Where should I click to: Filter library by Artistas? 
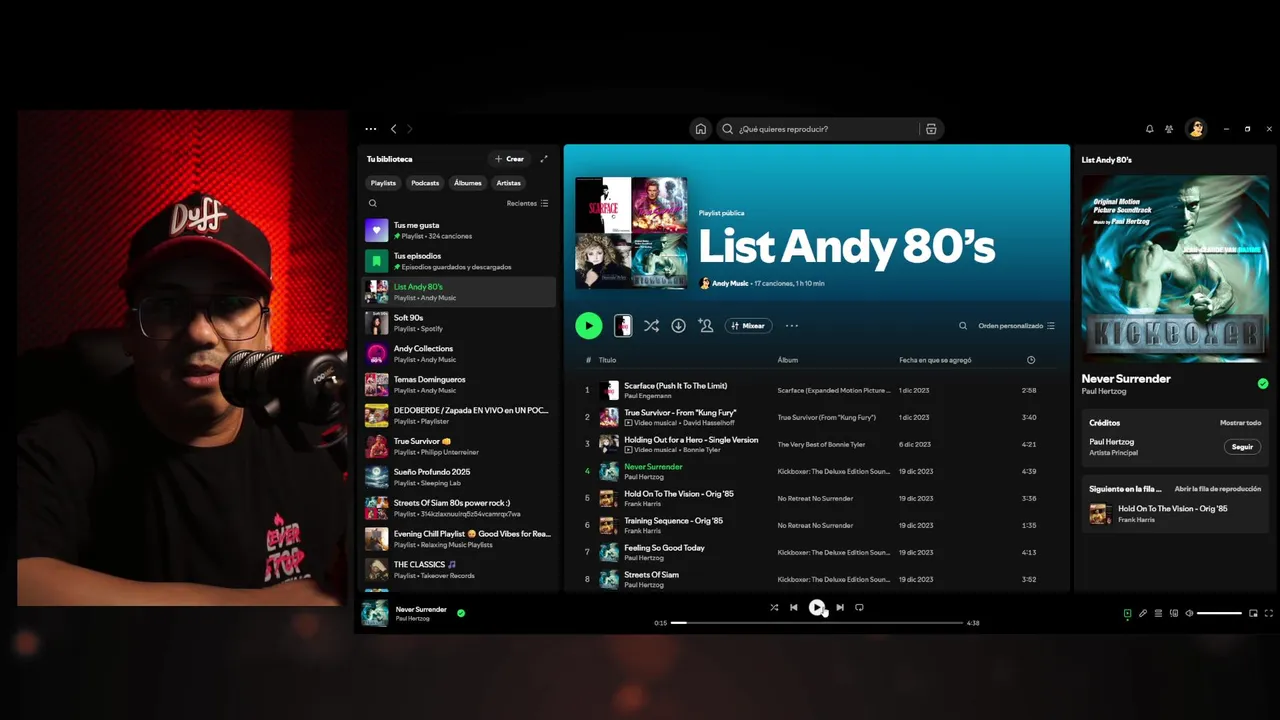(x=509, y=183)
